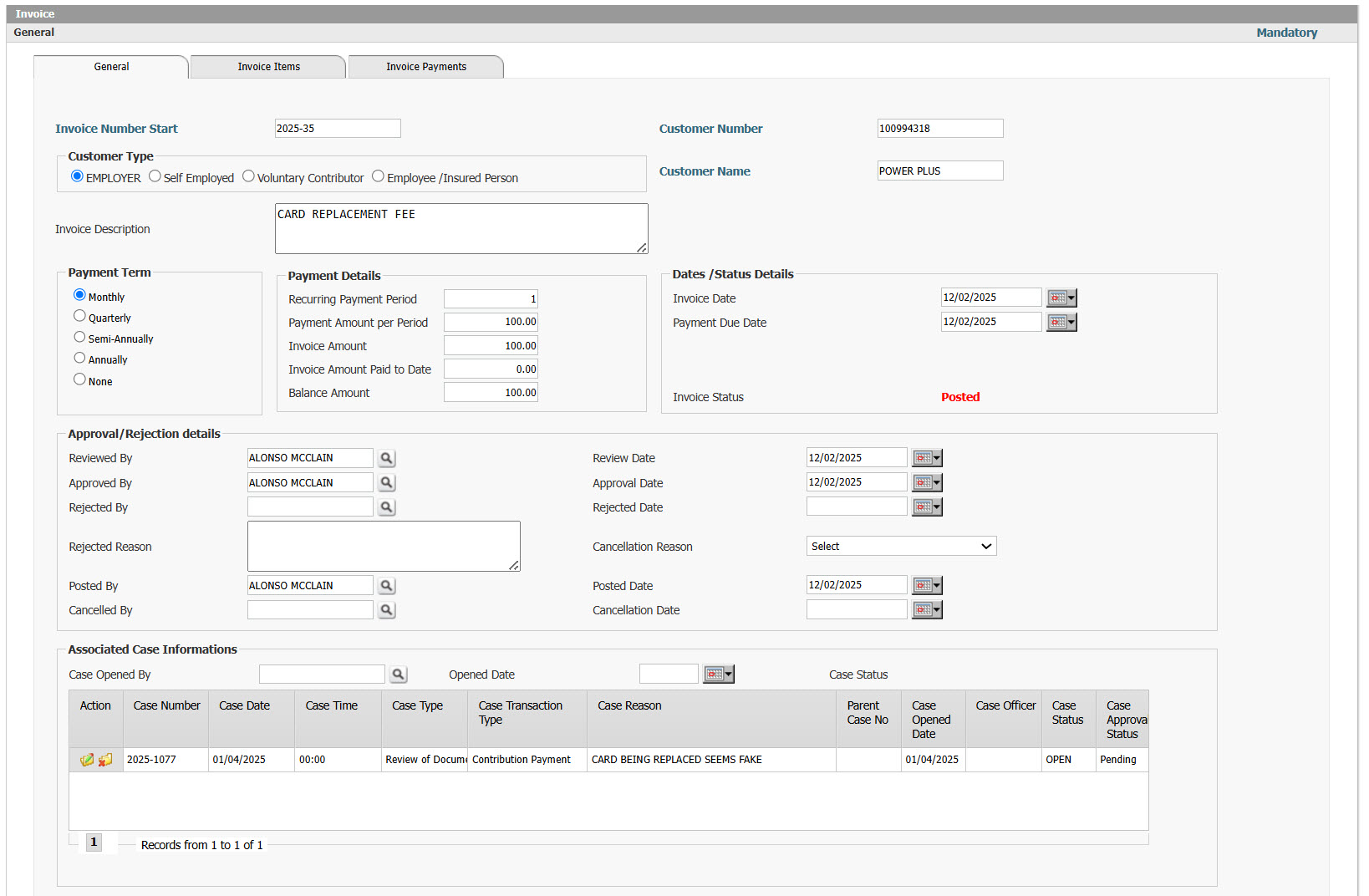Screen dimensions: 1369x896
Task: Go to page 1 of case records
Action: click(94, 843)
